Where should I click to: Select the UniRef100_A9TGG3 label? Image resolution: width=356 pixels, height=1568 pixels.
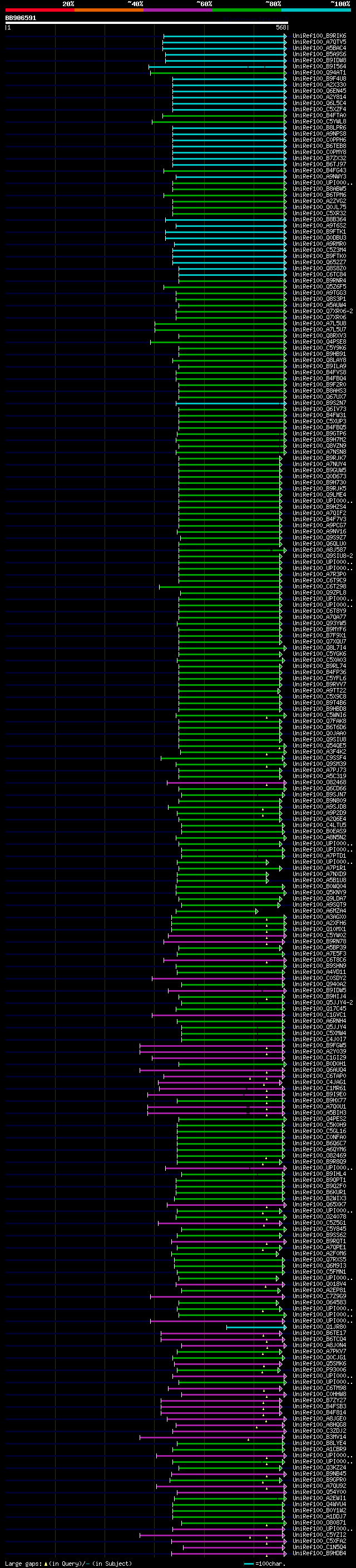click(319, 293)
